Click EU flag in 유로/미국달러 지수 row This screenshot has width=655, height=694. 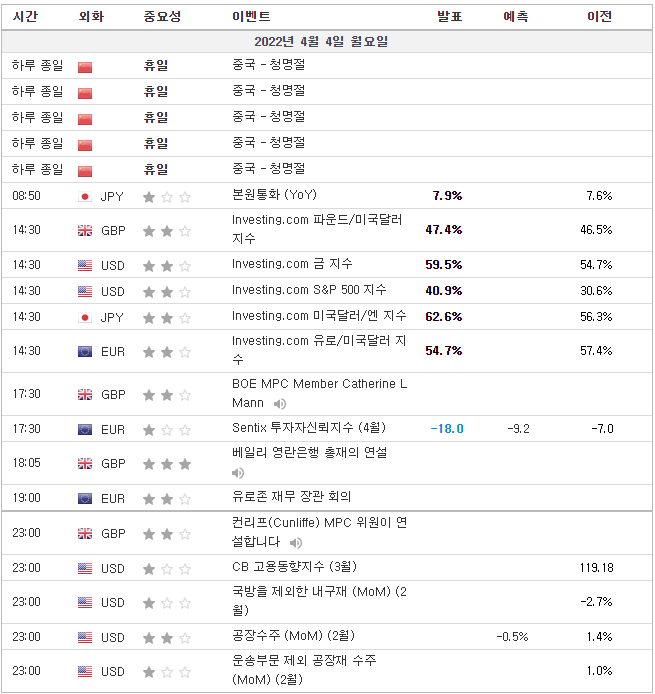pyautogui.click(x=85, y=352)
